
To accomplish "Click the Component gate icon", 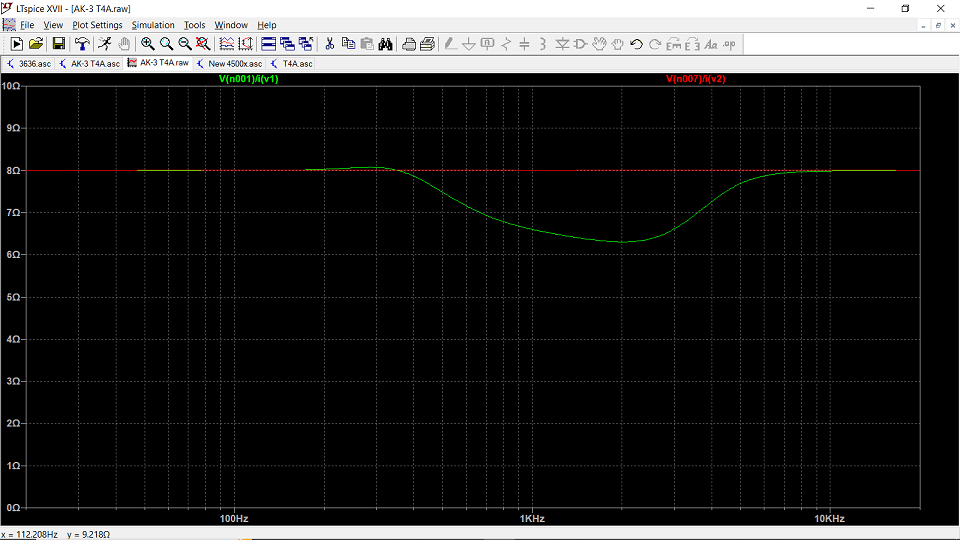I will coord(580,44).
